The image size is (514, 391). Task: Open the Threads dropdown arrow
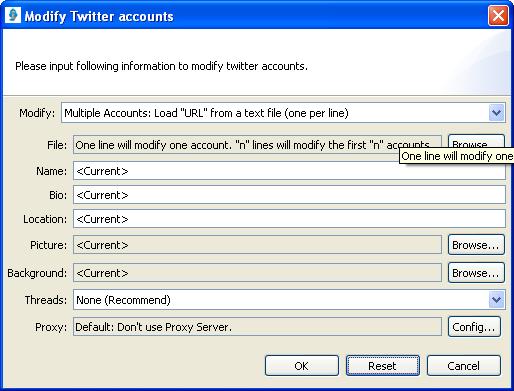(x=496, y=300)
